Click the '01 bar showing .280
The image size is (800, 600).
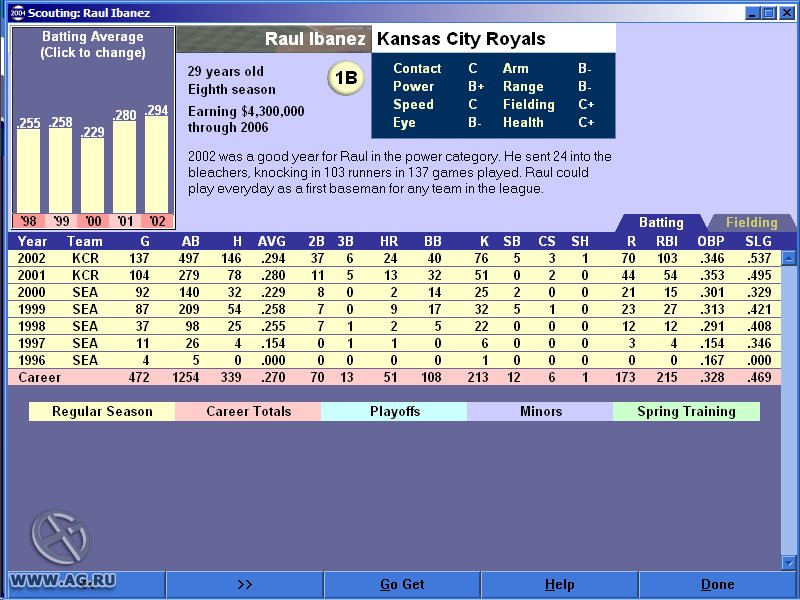[x=124, y=167]
